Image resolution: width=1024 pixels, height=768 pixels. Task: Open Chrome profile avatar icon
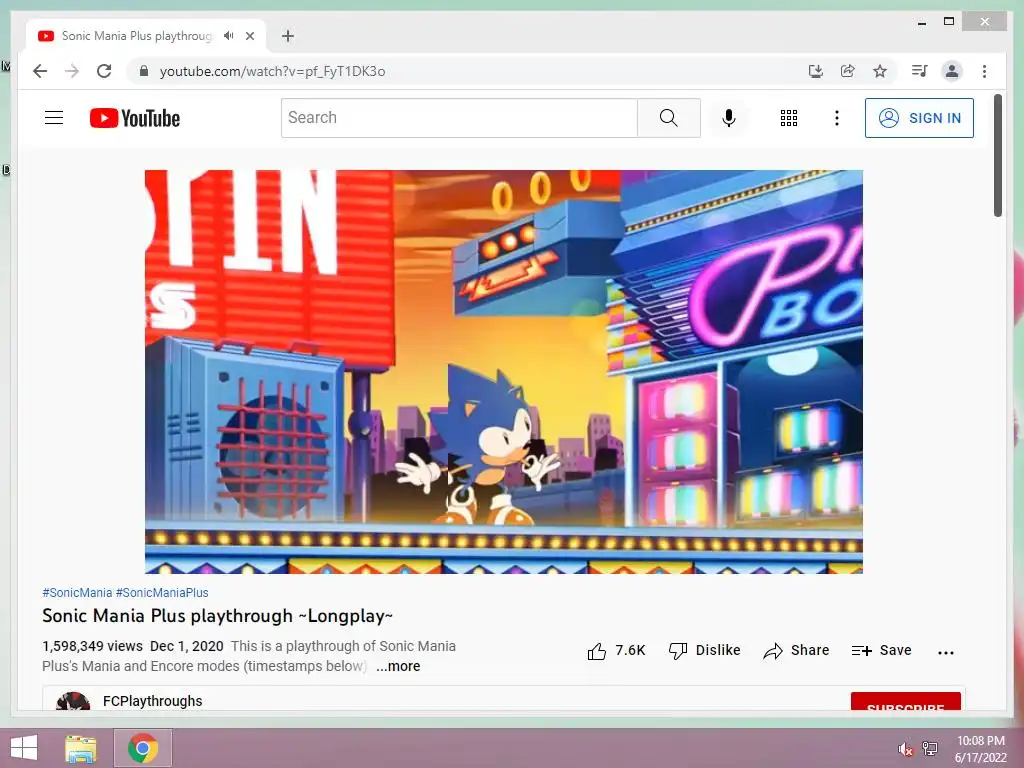pyautogui.click(x=952, y=71)
